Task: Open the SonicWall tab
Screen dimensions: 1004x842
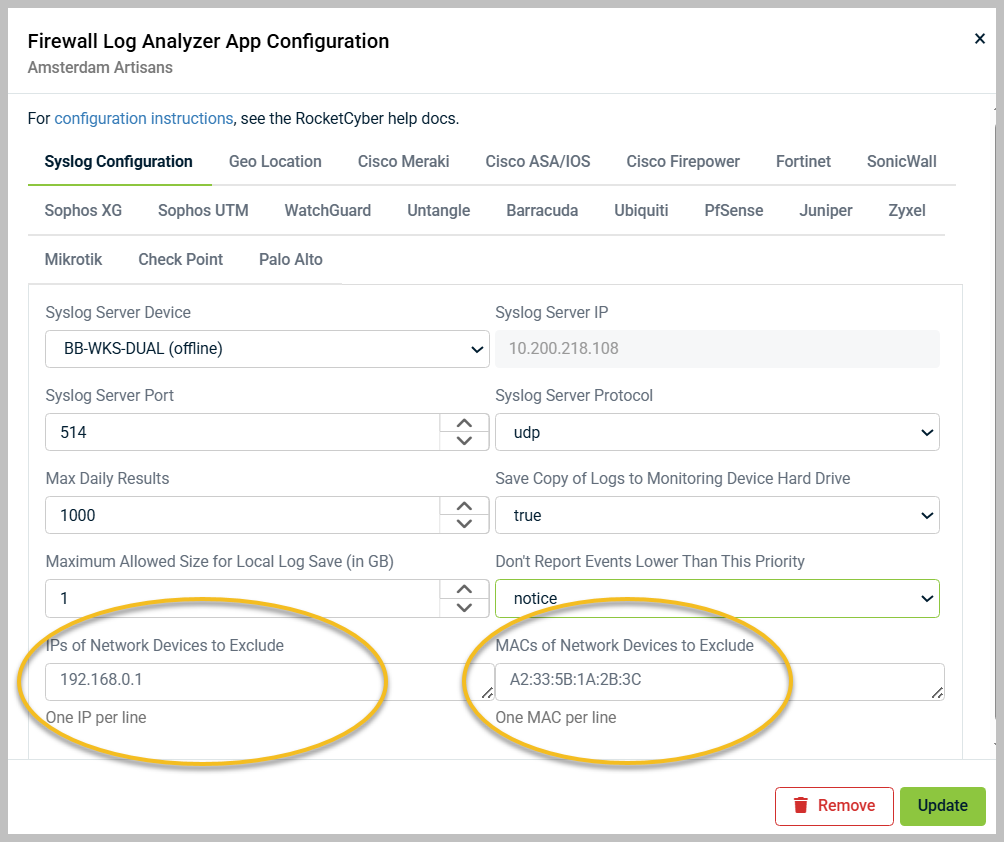Action: pyautogui.click(x=901, y=161)
